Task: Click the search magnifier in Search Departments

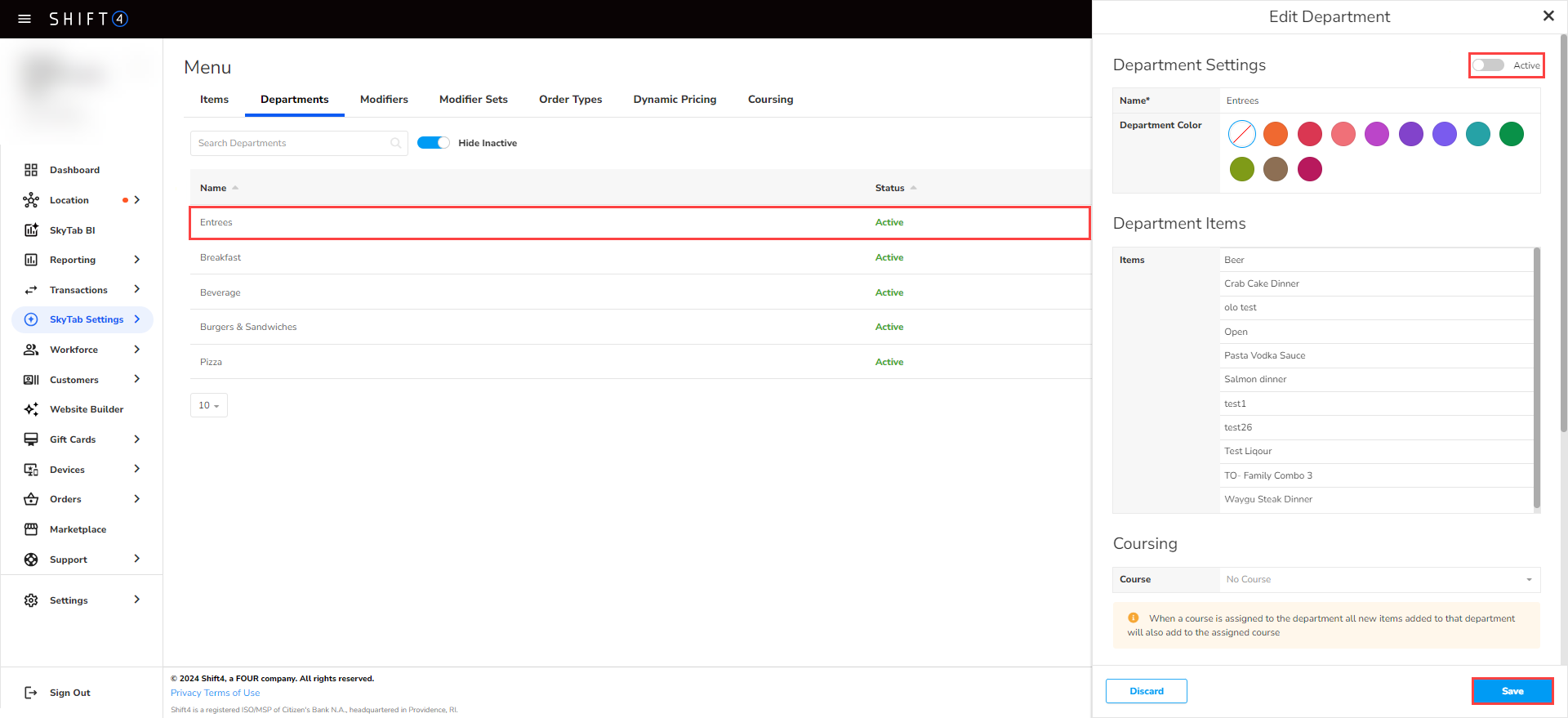Action: tap(396, 143)
